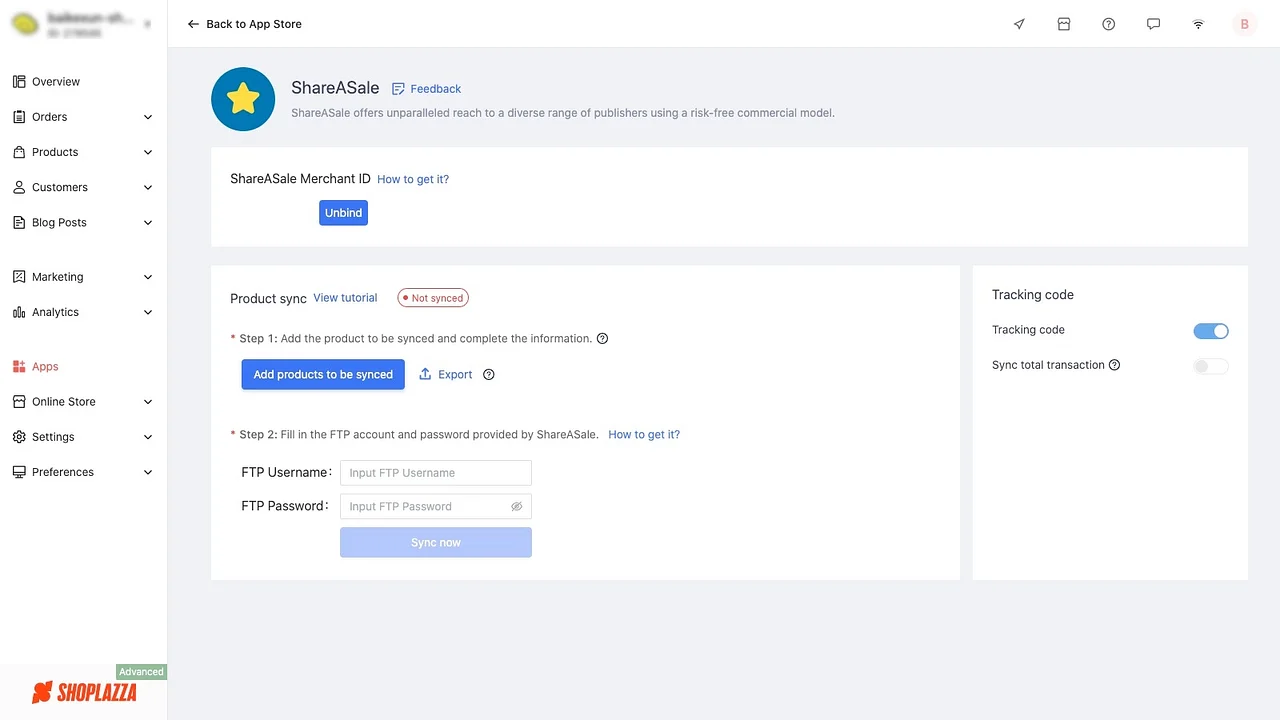Viewport: 1280px width, 720px height.
Task: Expand the Orders section
Action: [148, 116]
